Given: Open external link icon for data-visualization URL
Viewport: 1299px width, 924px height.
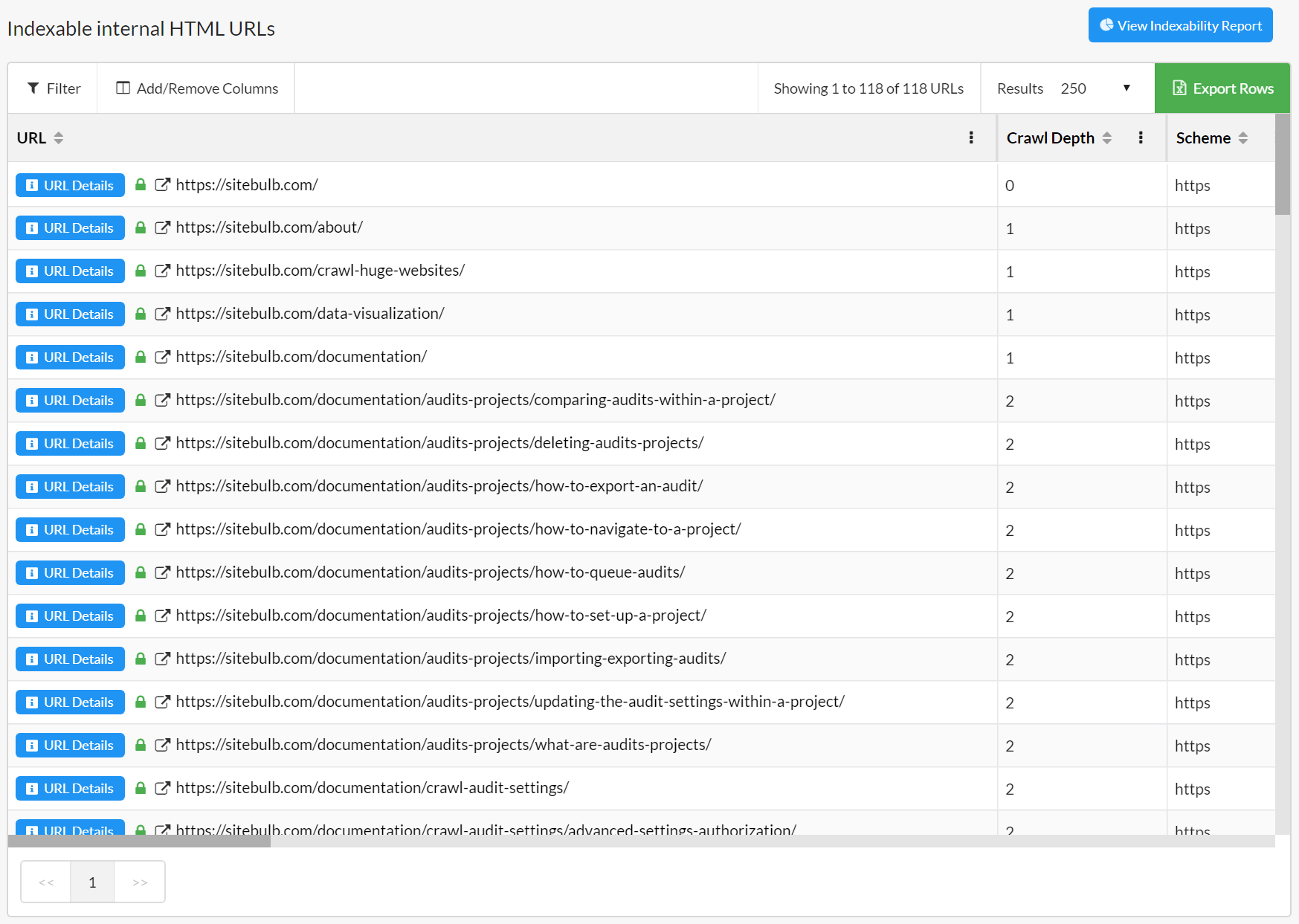Looking at the screenshot, I should coord(162,314).
